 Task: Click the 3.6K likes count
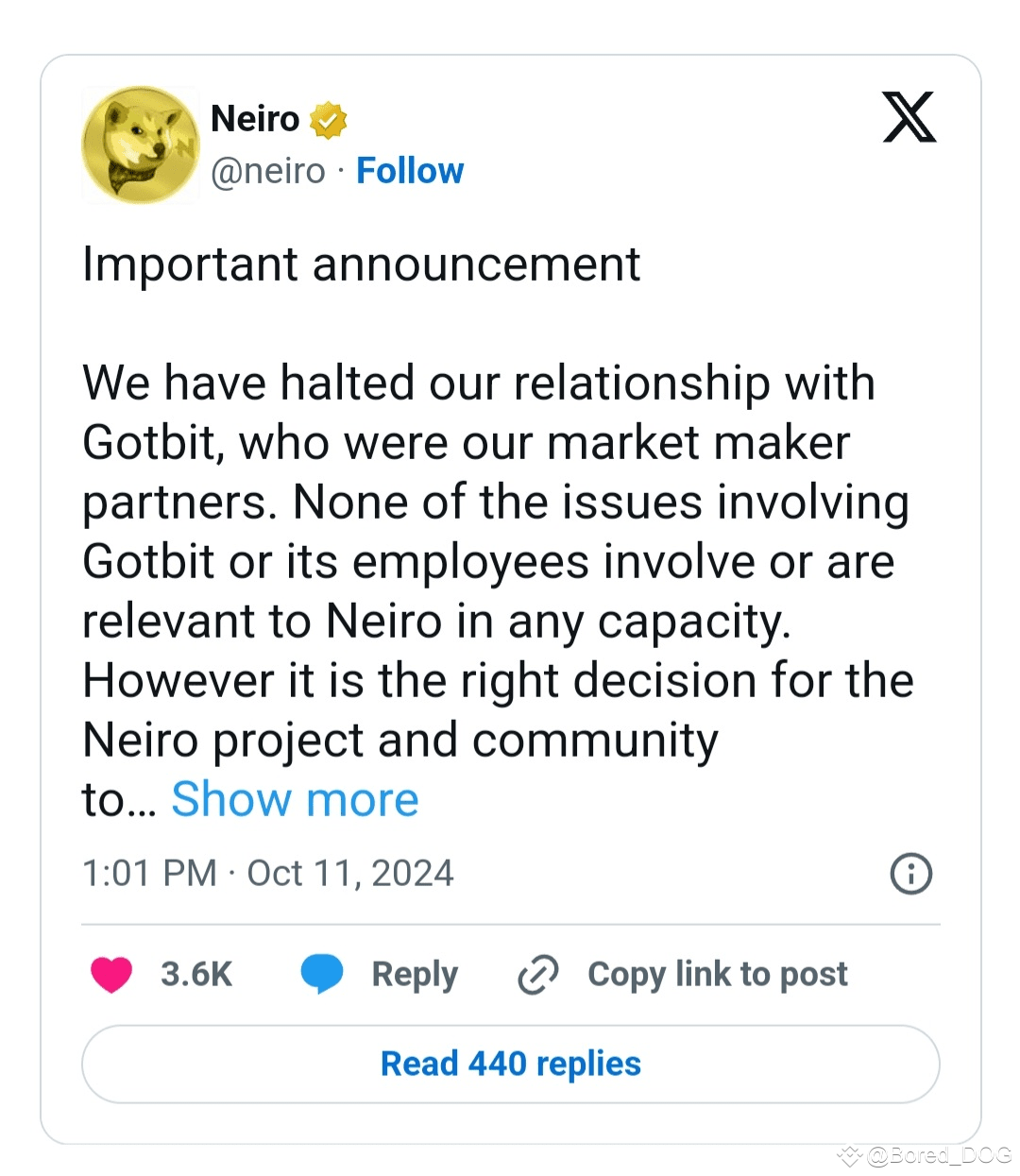(196, 974)
